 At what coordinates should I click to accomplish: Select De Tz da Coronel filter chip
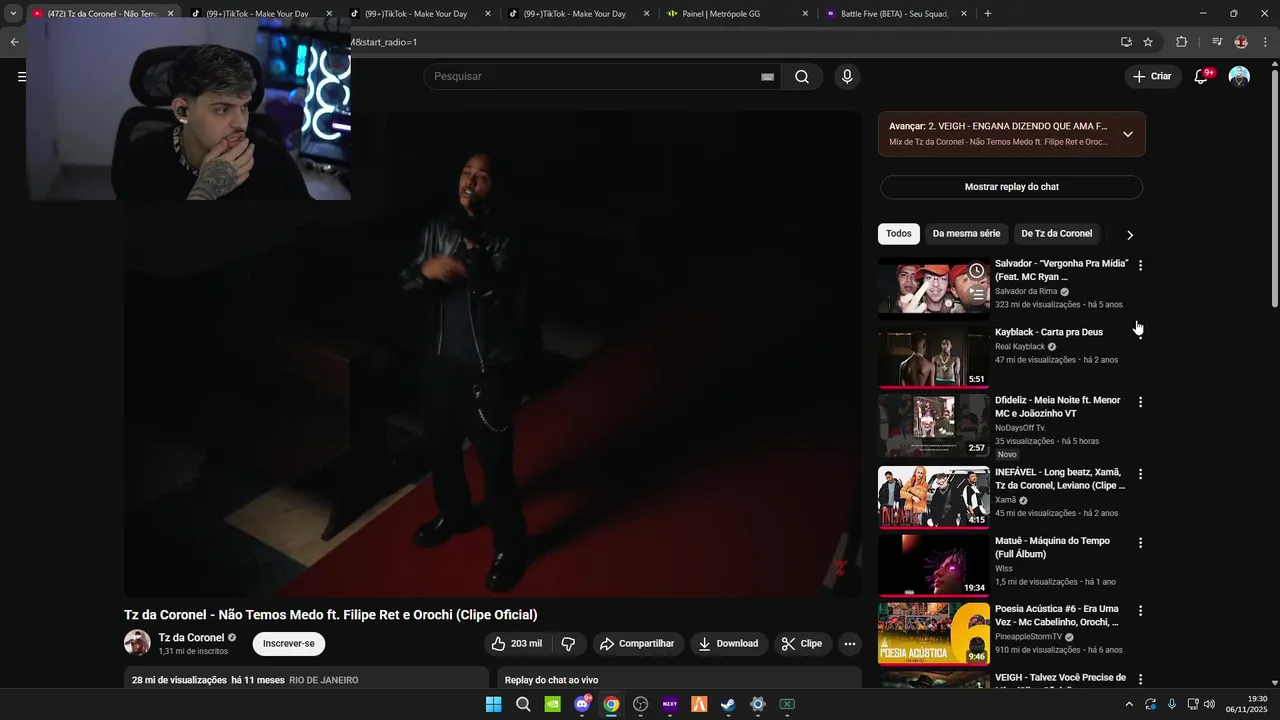pos(1056,234)
